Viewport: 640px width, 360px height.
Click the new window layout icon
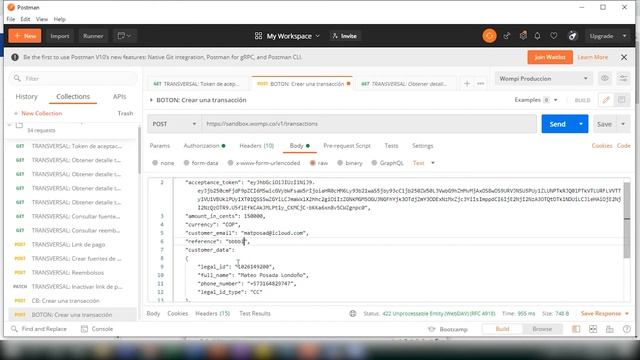[x=124, y=36]
